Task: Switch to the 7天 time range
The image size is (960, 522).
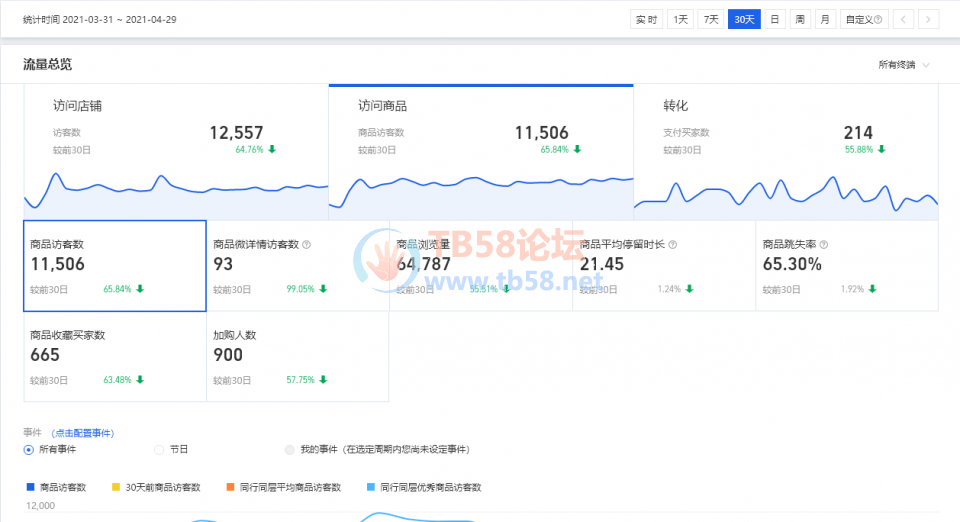Action: (x=710, y=19)
